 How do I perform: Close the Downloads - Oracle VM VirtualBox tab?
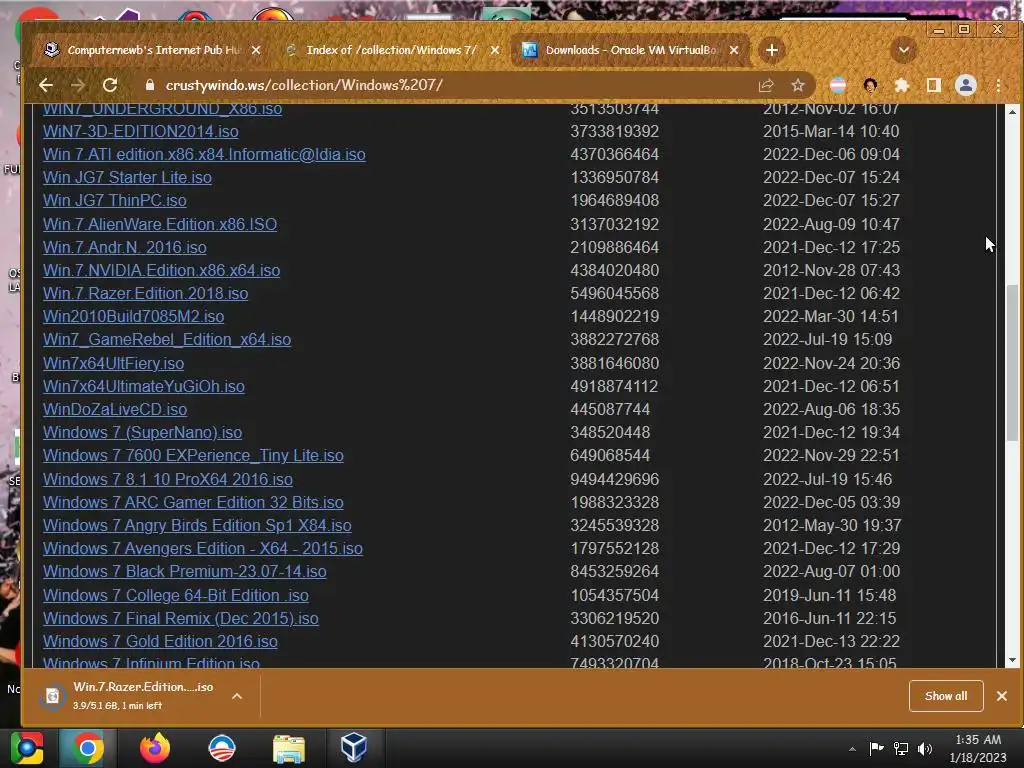[734, 50]
